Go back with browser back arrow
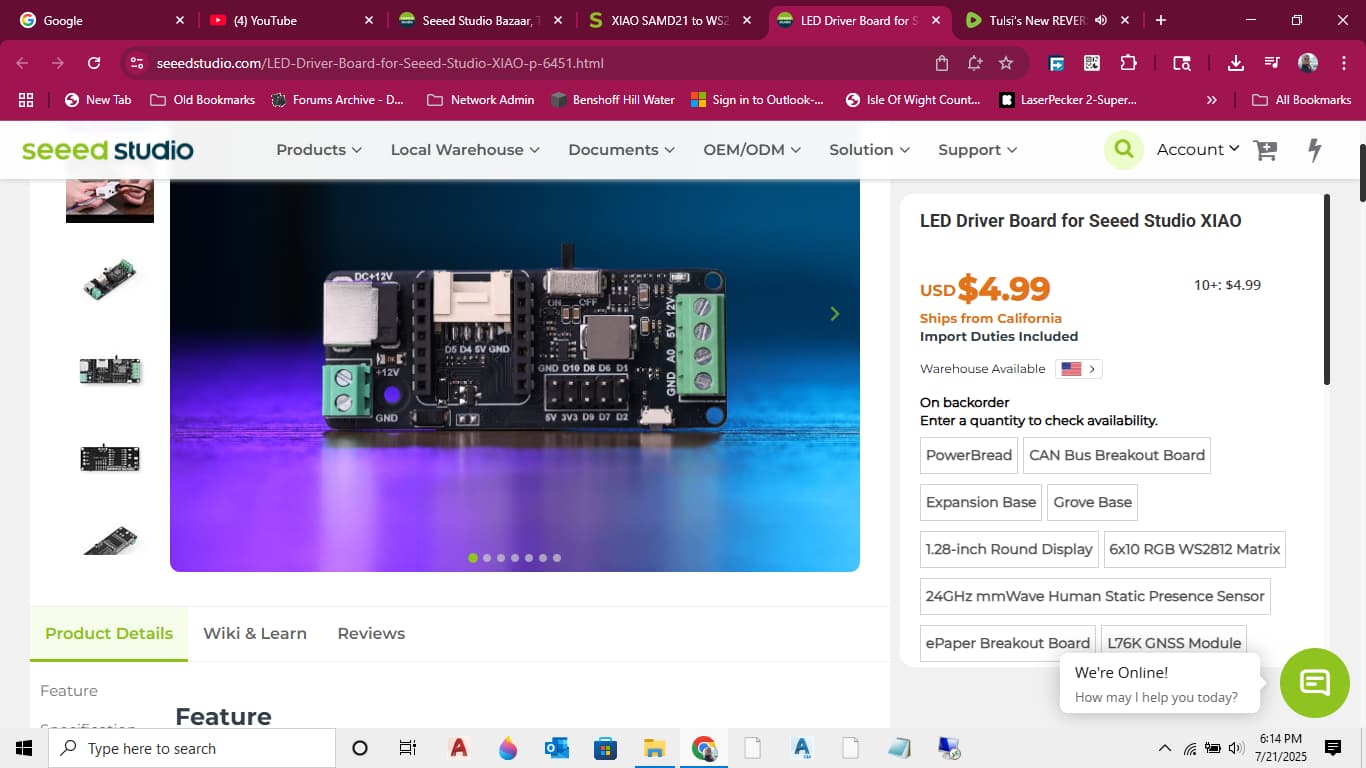Image resolution: width=1366 pixels, height=768 pixels. (22, 63)
